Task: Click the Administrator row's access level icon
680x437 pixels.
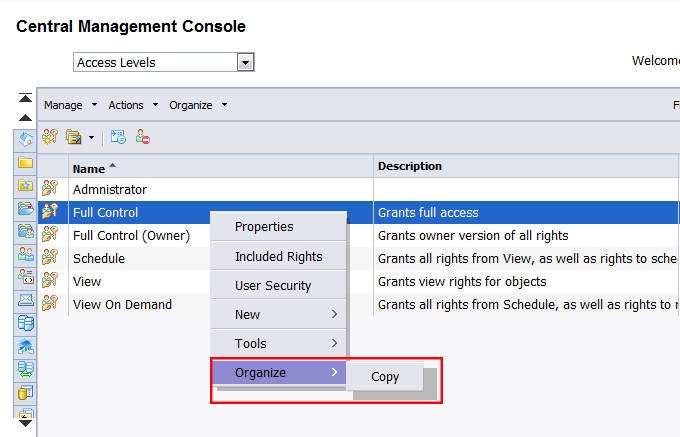Action: pyautogui.click(x=50, y=189)
